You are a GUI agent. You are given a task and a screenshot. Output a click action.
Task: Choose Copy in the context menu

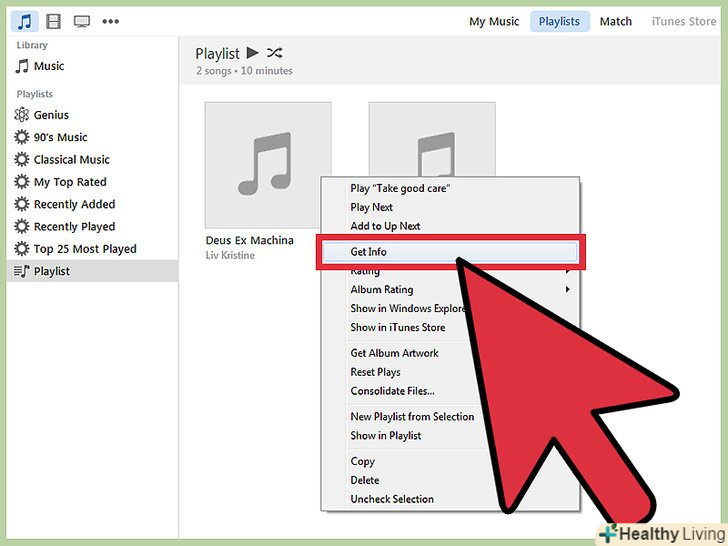(363, 462)
